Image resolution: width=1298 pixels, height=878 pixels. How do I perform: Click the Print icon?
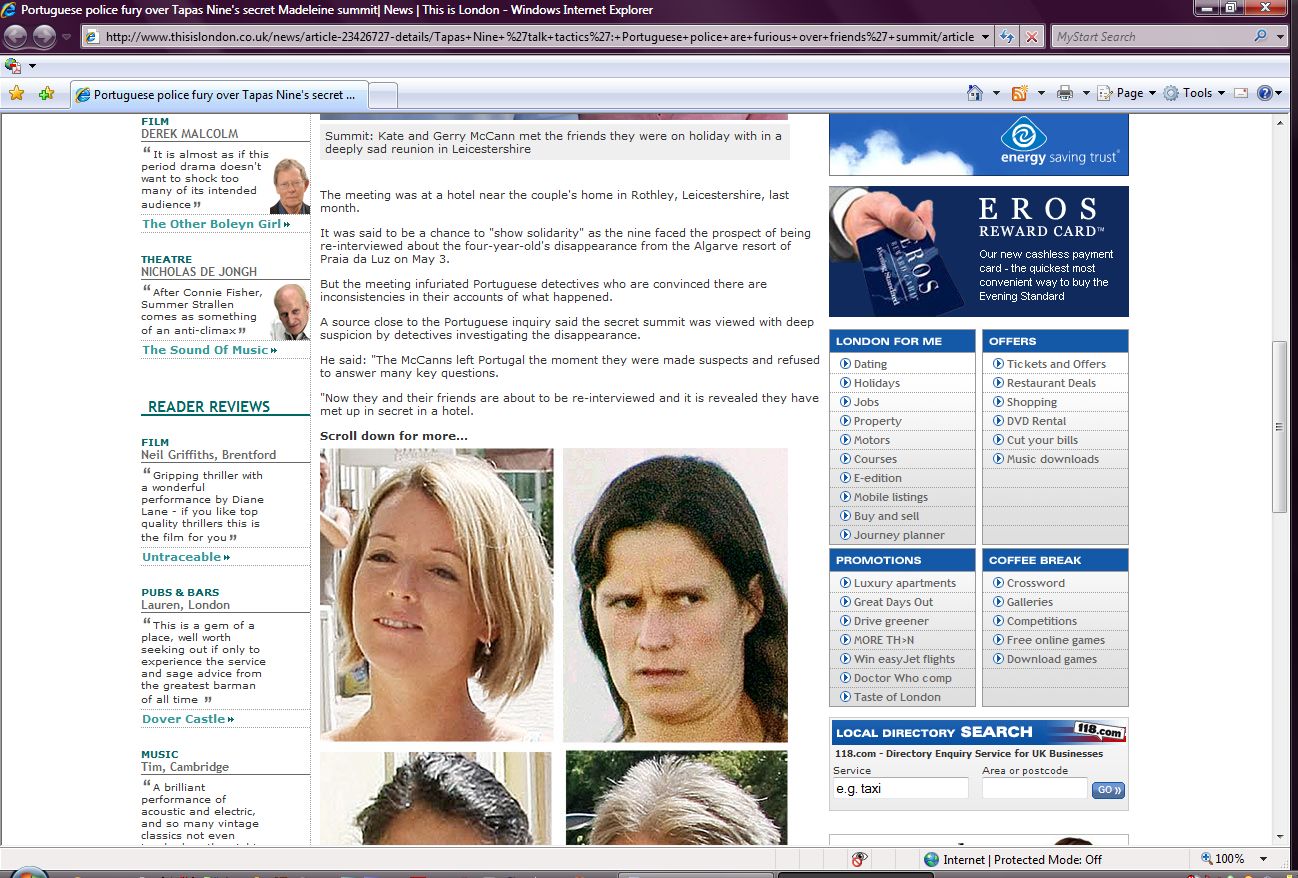click(x=1065, y=93)
